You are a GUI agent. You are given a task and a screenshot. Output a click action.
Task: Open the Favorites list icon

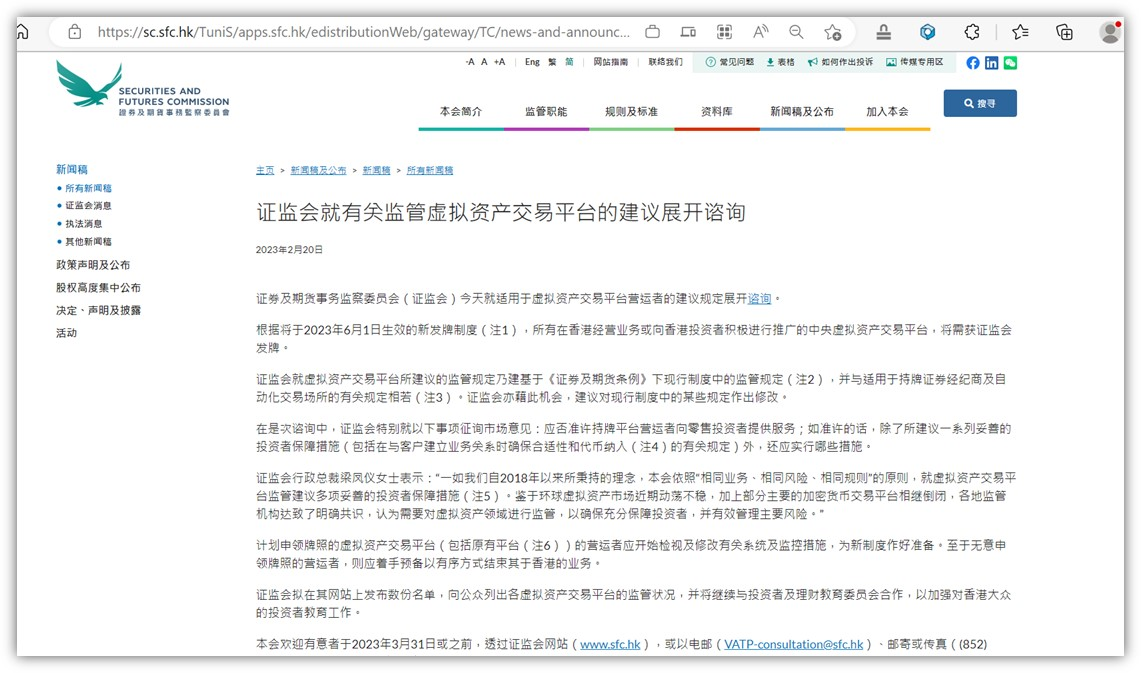click(x=1020, y=32)
